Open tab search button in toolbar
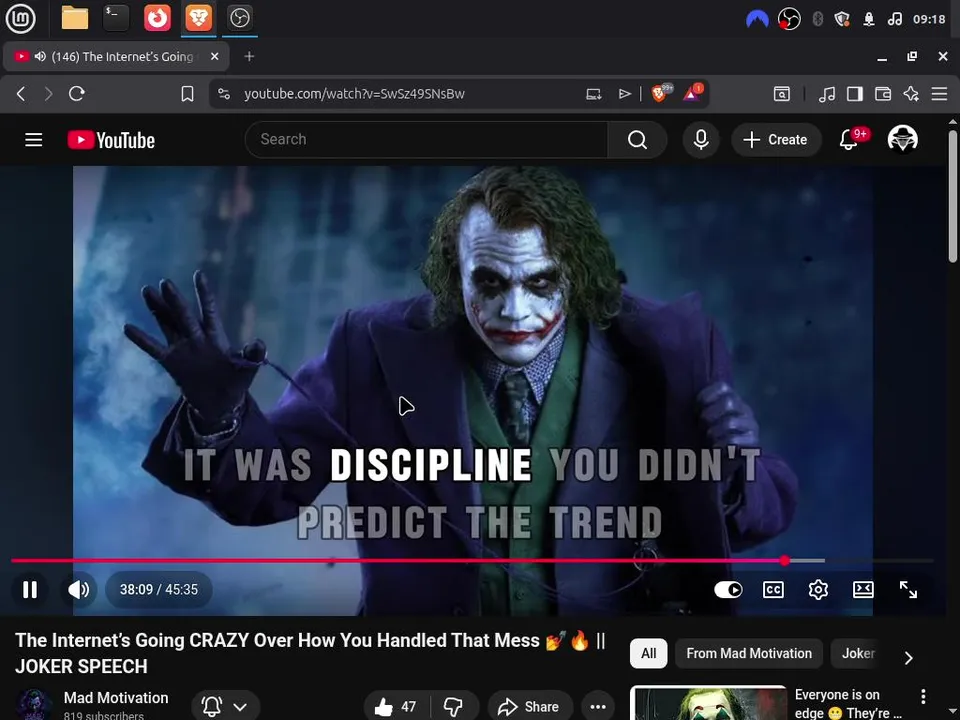The image size is (960, 720). click(x=782, y=94)
